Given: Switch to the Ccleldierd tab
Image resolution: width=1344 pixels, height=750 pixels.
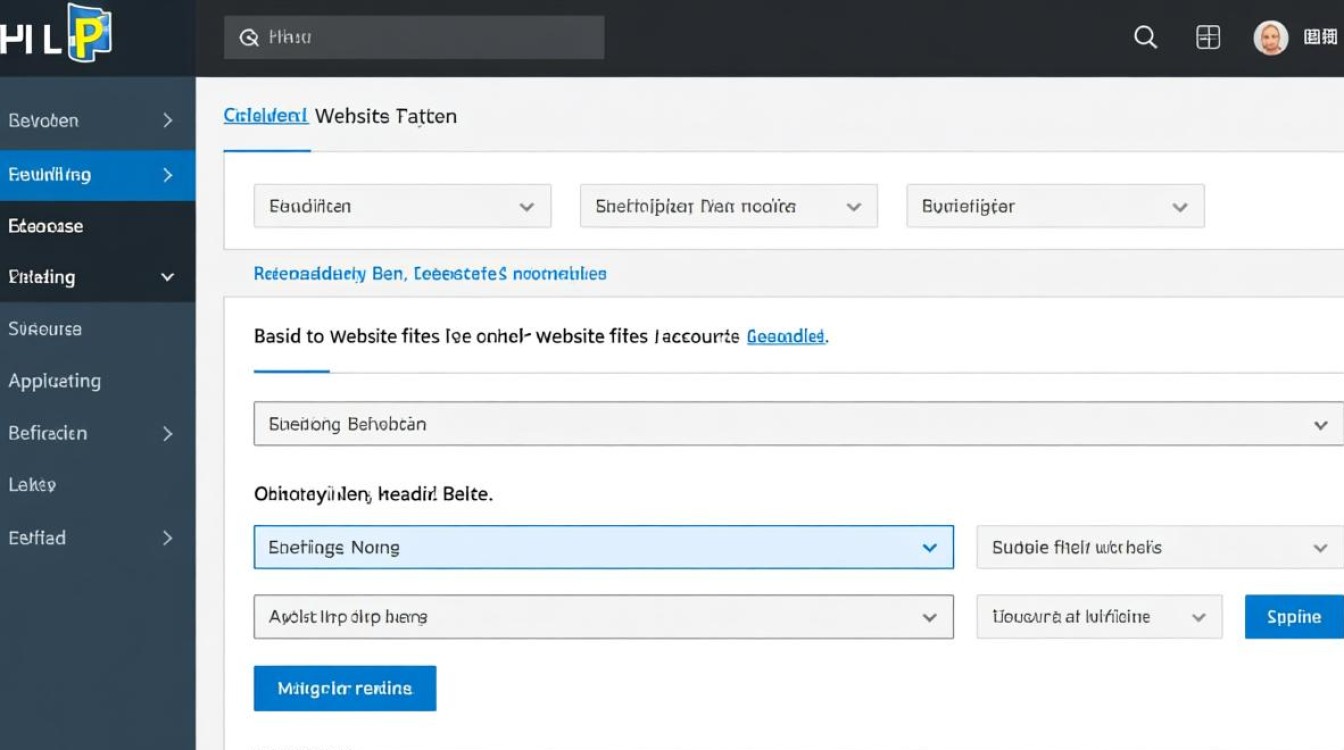Looking at the screenshot, I should tap(265, 116).
